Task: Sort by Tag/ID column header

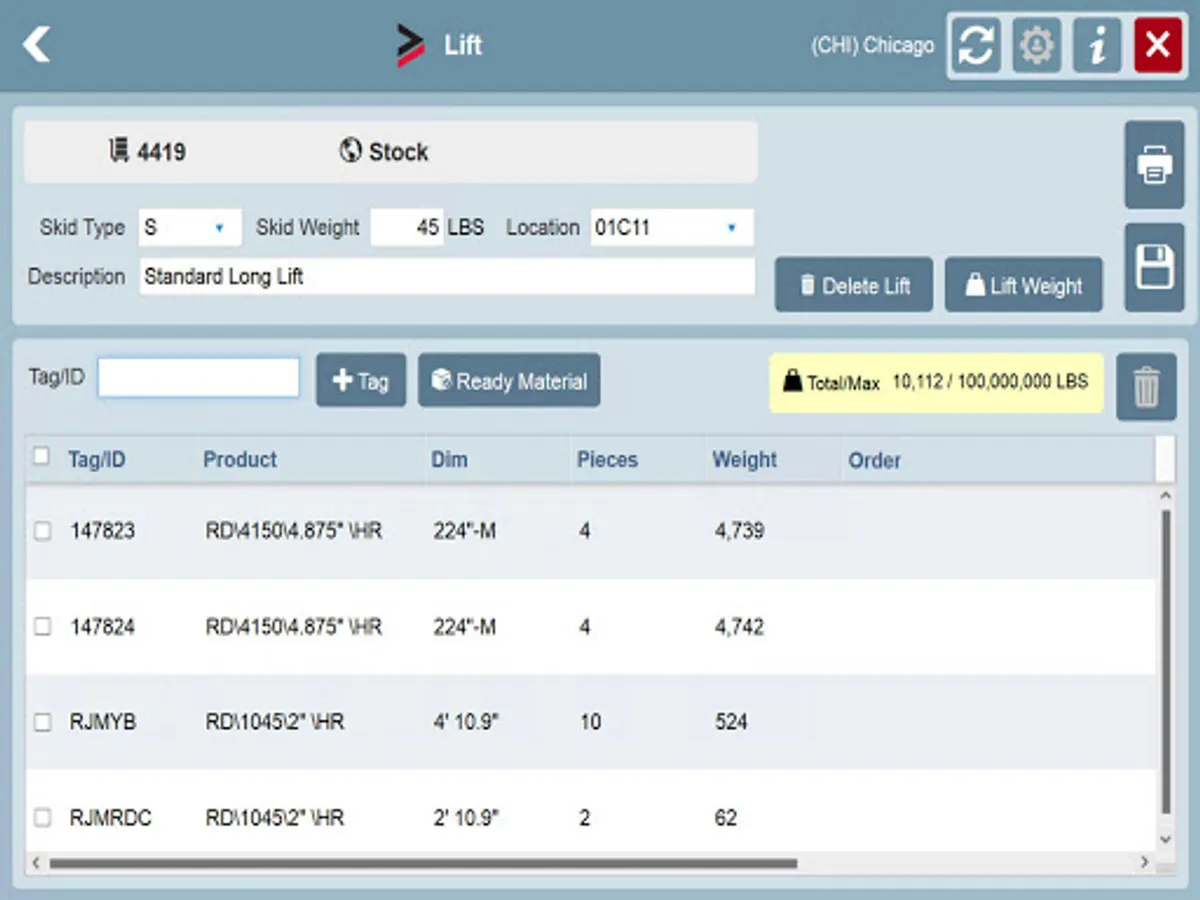Action: 97,460
